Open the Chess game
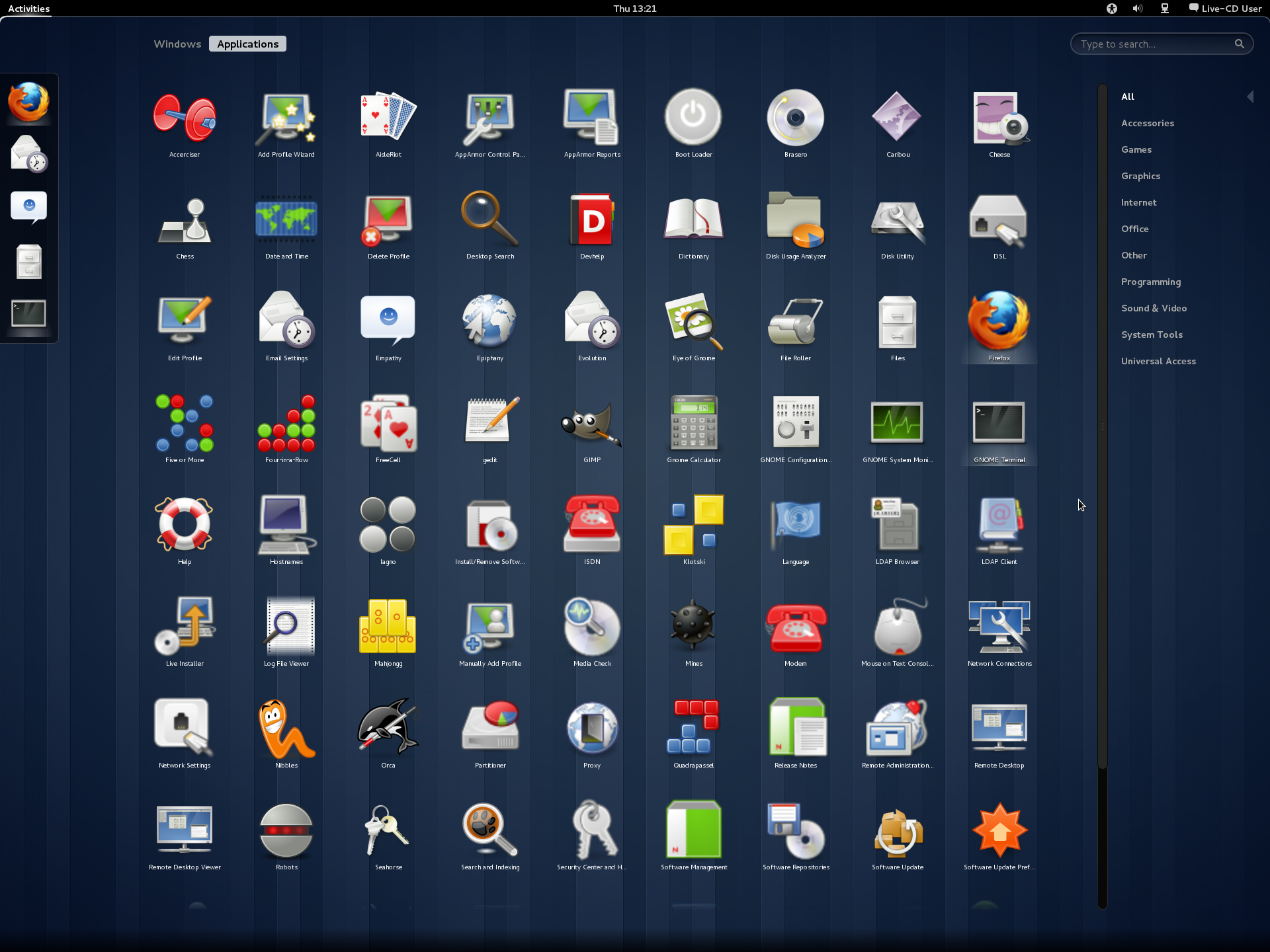The image size is (1270, 952). pyautogui.click(x=185, y=225)
